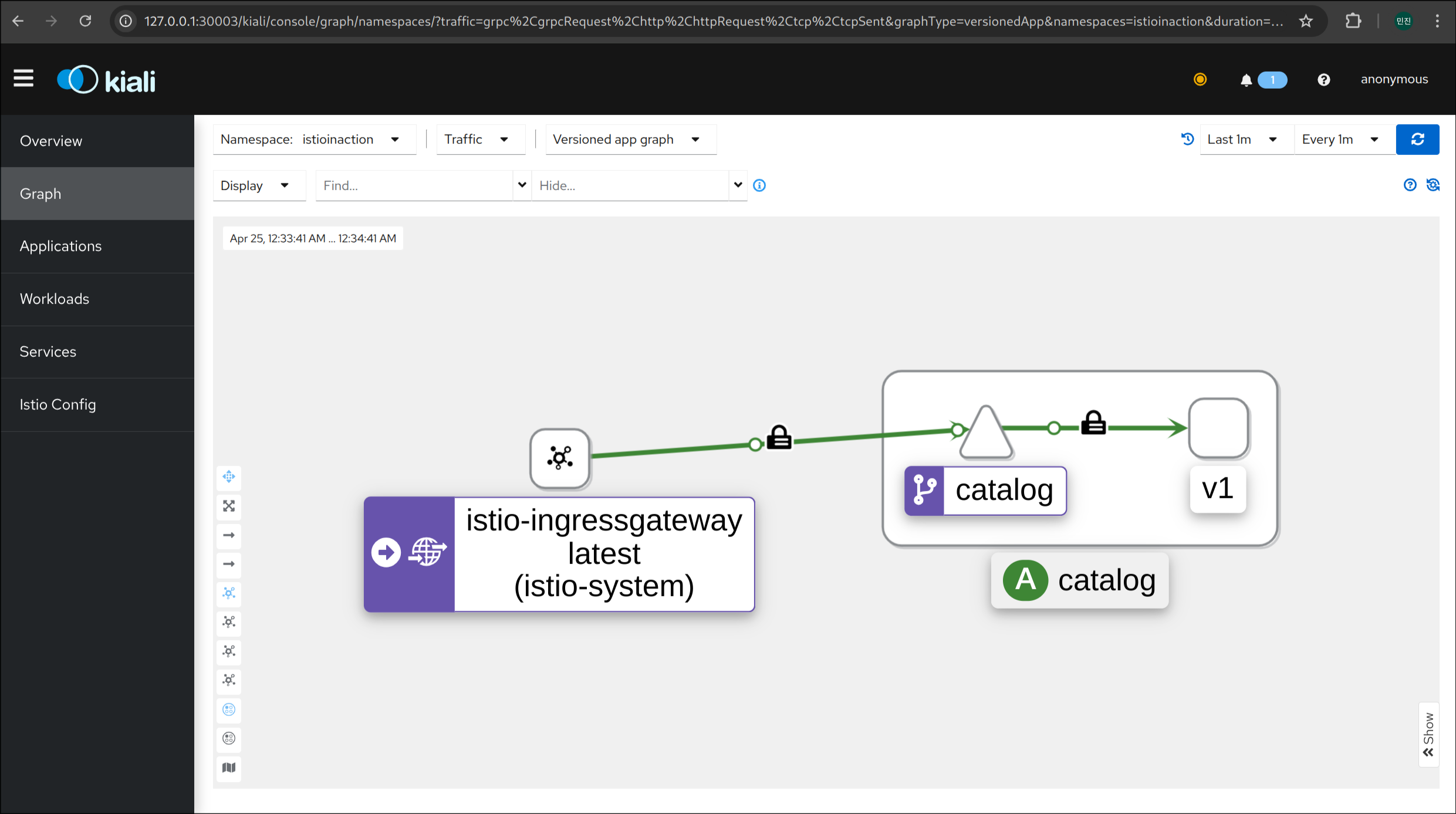The width and height of the screenshot is (1456, 814).
Task: Click the arrow icon directly below zoom-to-fit
Action: (229, 535)
